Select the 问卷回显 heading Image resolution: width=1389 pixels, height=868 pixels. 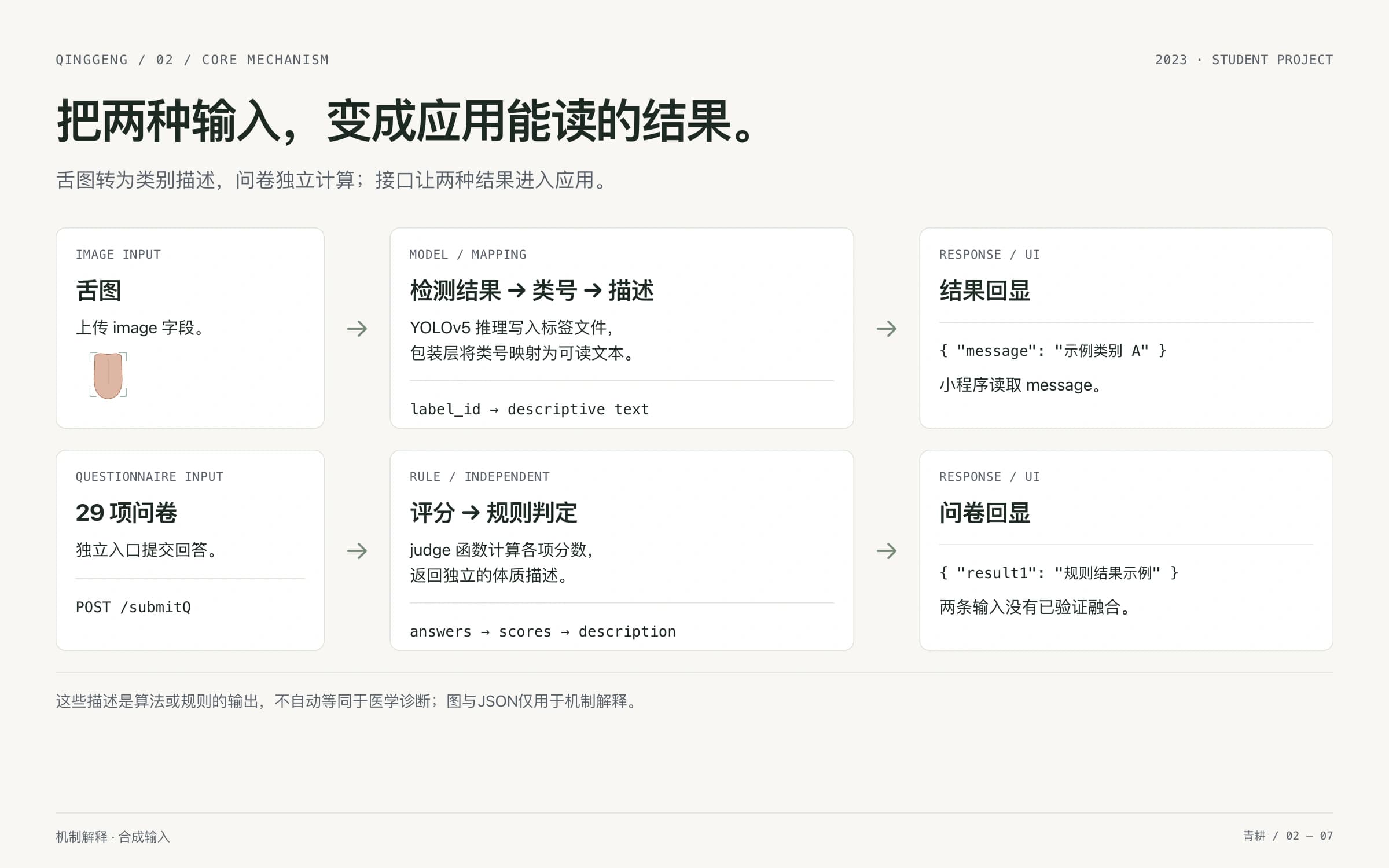(985, 513)
